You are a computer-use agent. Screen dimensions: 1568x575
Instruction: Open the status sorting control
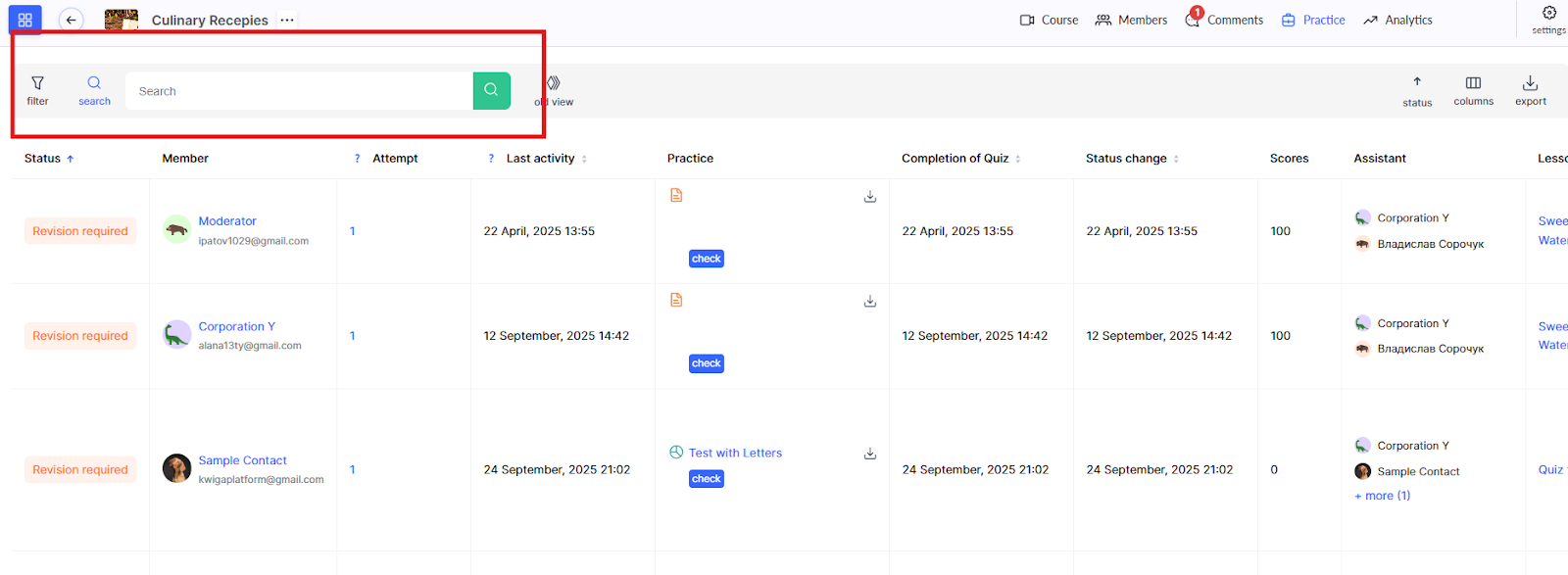[x=1417, y=91]
